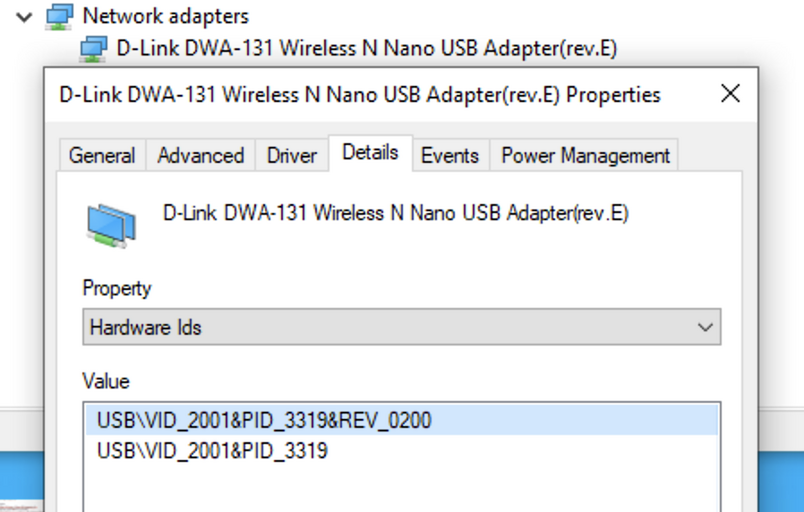Select D-Link DWA-131 entry in device tree
The width and height of the screenshot is (804, 512).
click(367, 48)
